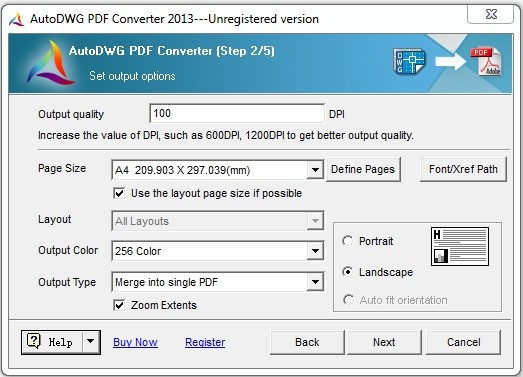
Task: Click the Output quality DPI field
Action: 237,113
